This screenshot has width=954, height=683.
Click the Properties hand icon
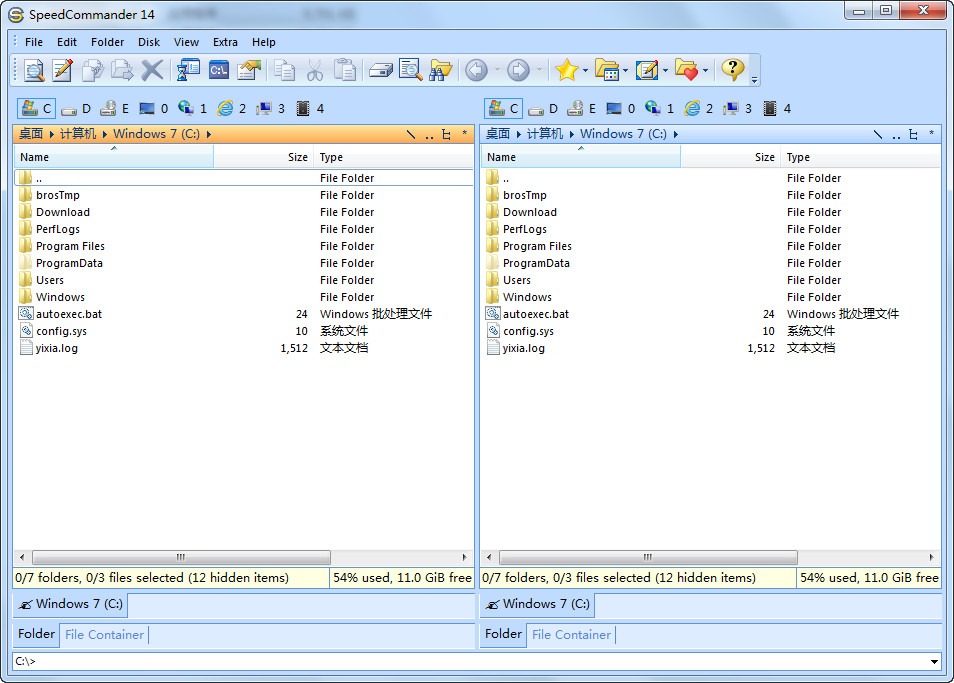(249, 70)
